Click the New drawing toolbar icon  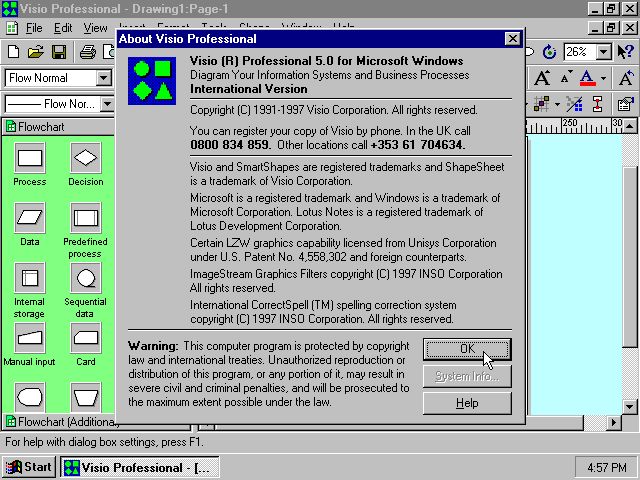(13, 52)
